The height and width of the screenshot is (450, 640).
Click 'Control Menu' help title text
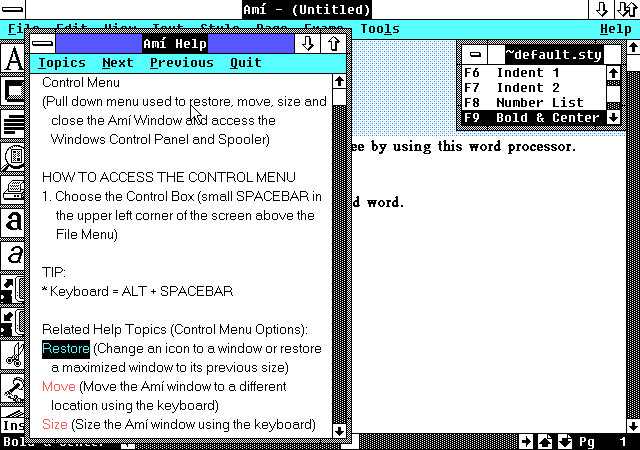[x=81, y=82]
